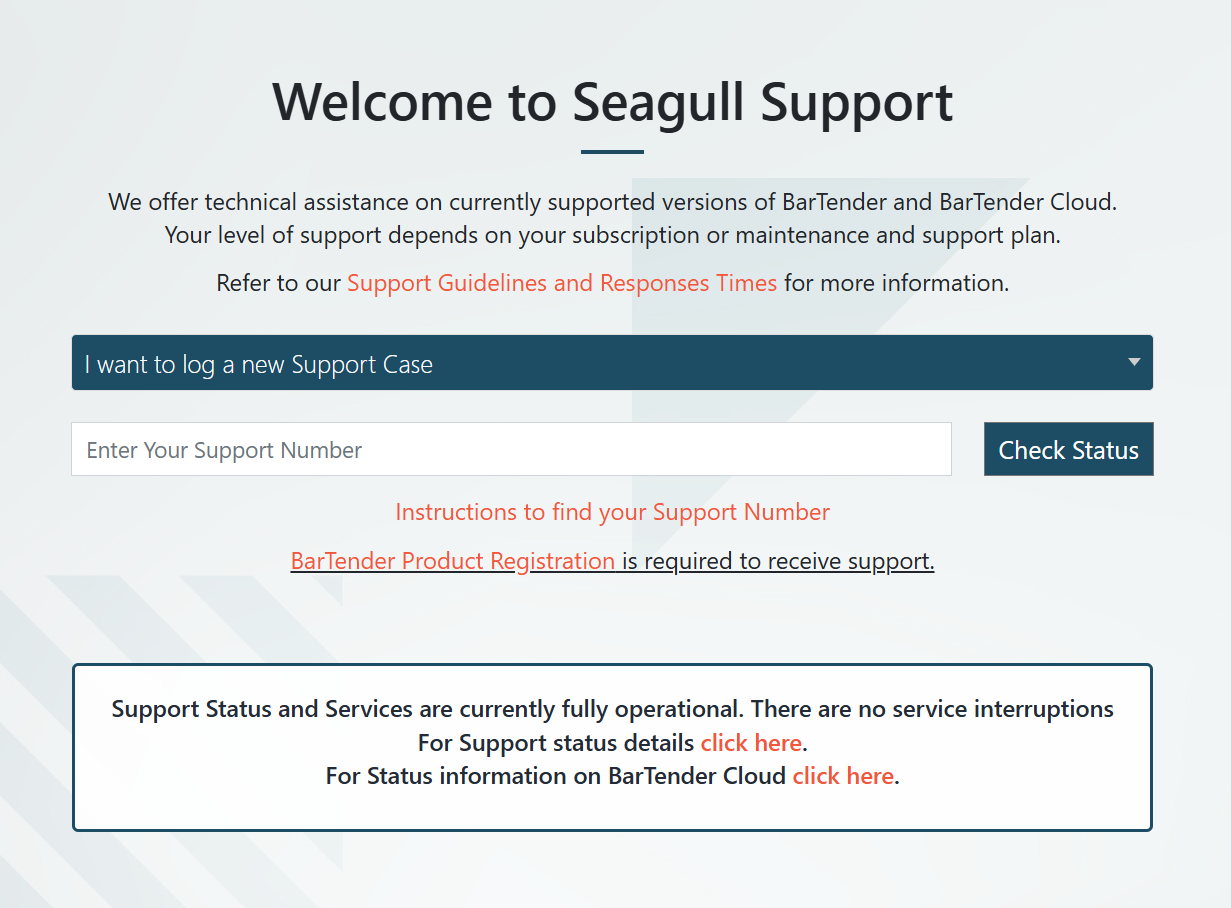Screen dimensions: 1231x908
Task: Click the white caret arrow on the support case selector
Action: pos(1134,362)
